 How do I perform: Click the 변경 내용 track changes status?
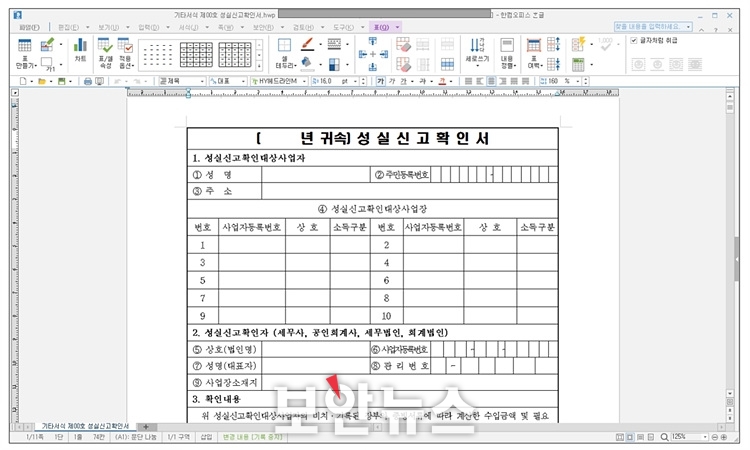pyautogui.click(x=253, y=437)
